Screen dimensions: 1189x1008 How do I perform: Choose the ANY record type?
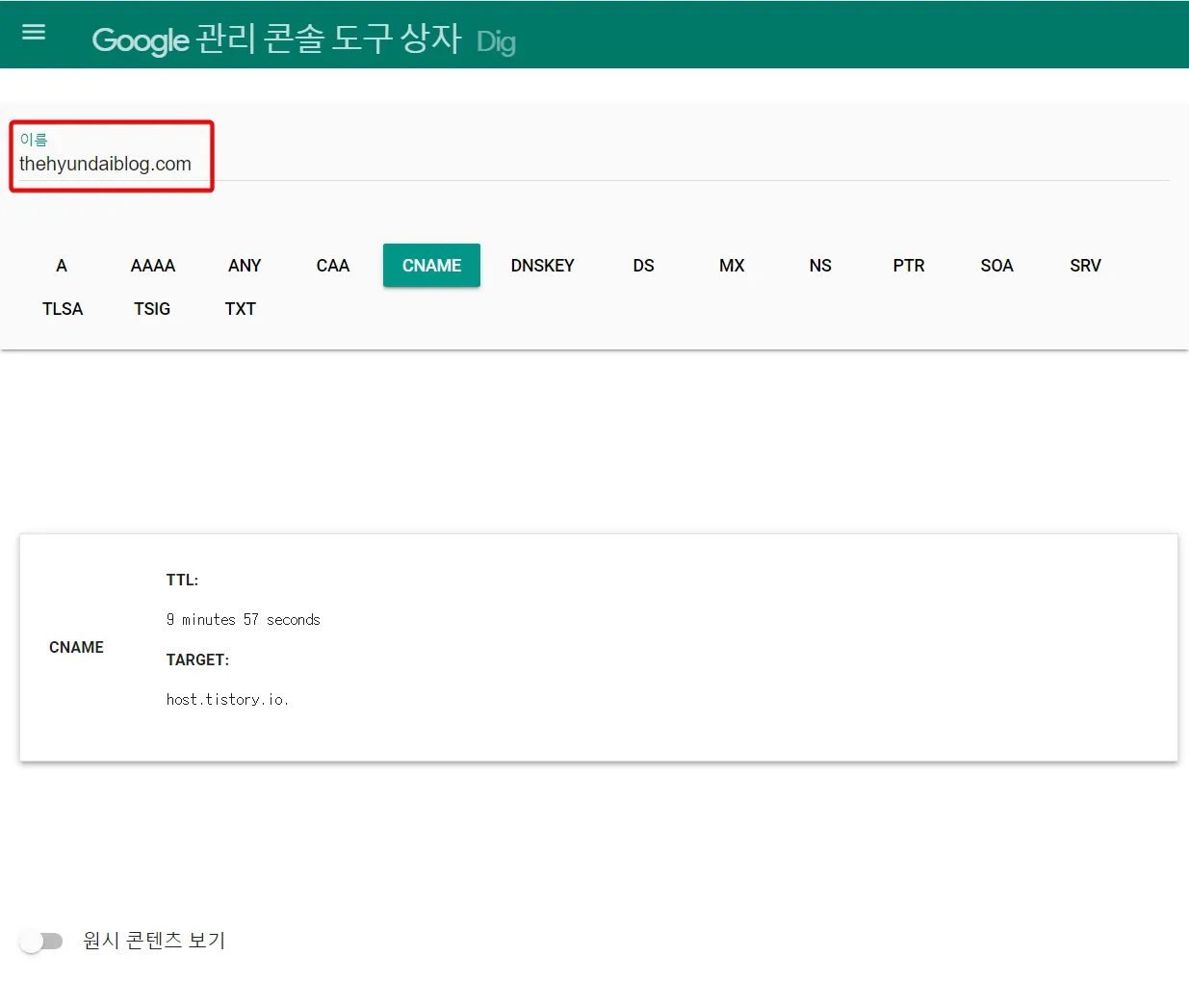[x=245, y=266]
